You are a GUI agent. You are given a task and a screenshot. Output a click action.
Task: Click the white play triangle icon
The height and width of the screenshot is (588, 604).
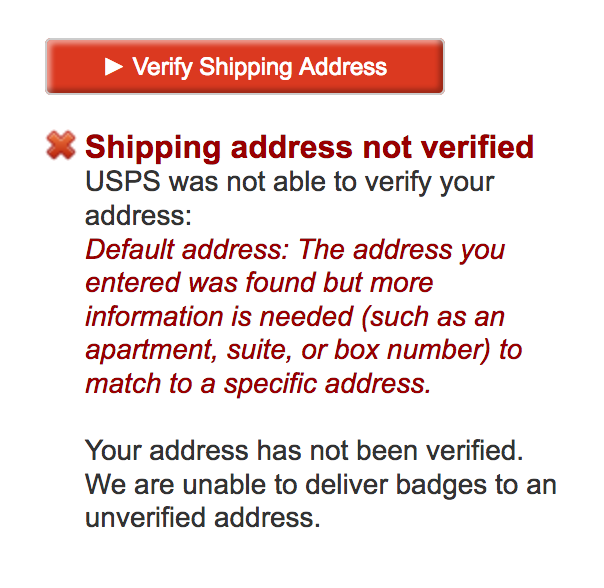pos(114,67)
